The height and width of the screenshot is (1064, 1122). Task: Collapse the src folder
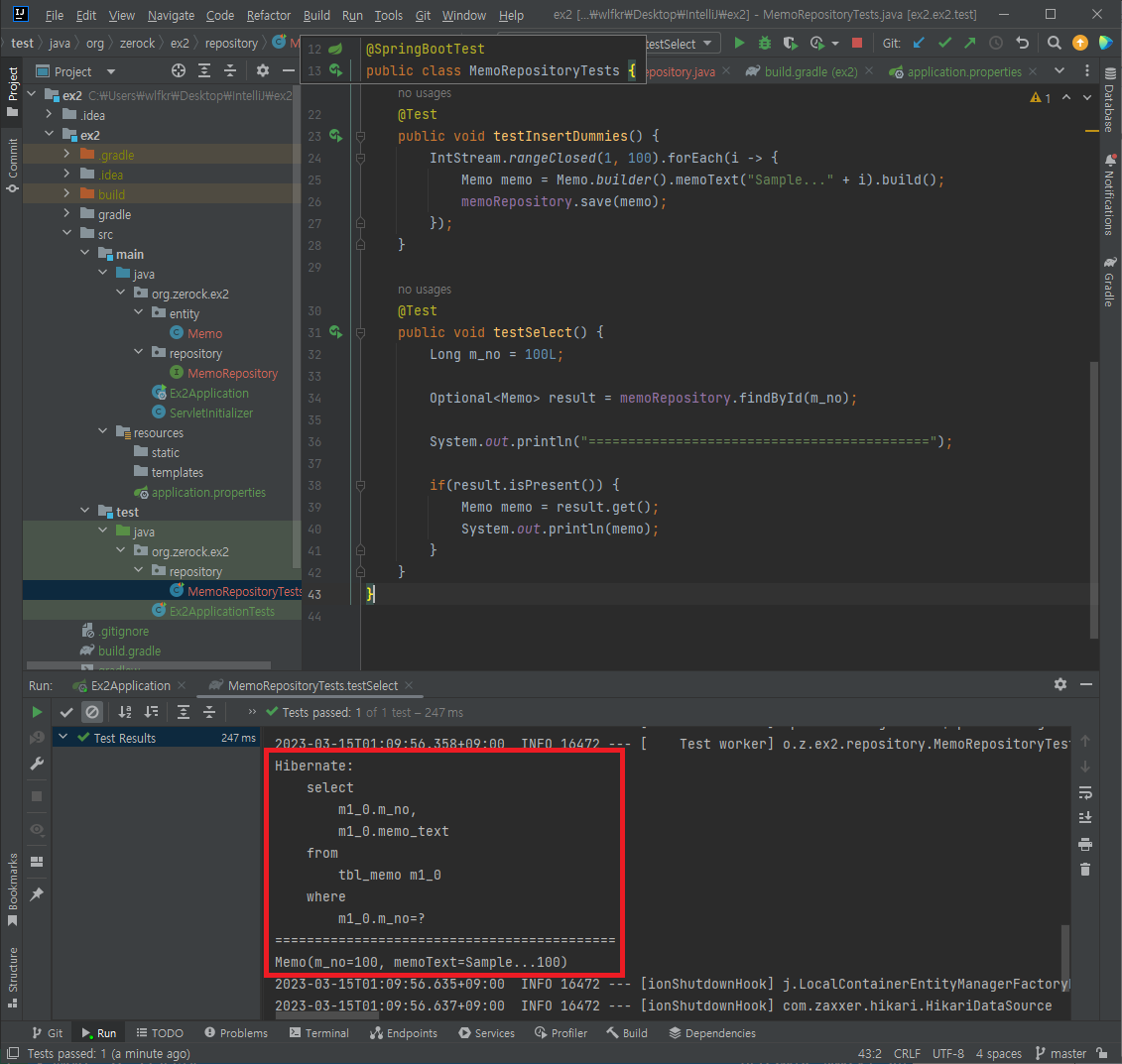click(x=66, y=233)
